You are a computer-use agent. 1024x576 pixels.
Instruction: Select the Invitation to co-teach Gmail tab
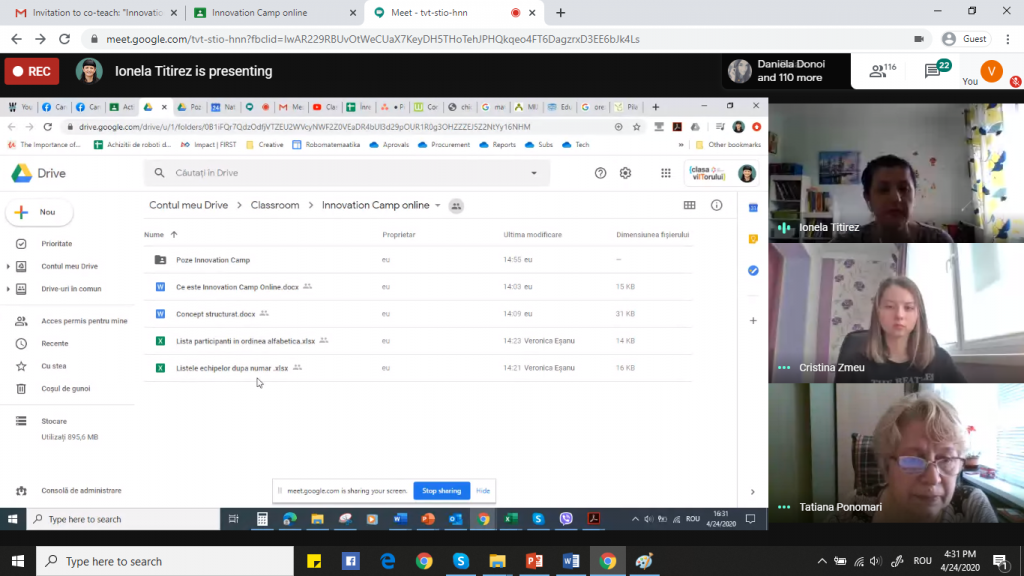tap(95, 13)
